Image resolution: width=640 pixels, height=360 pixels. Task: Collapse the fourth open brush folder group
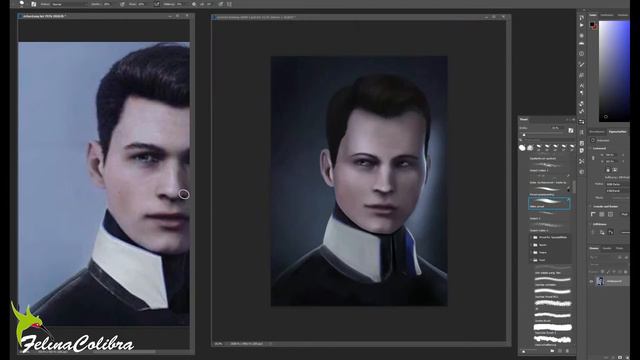tap(531, 260)
